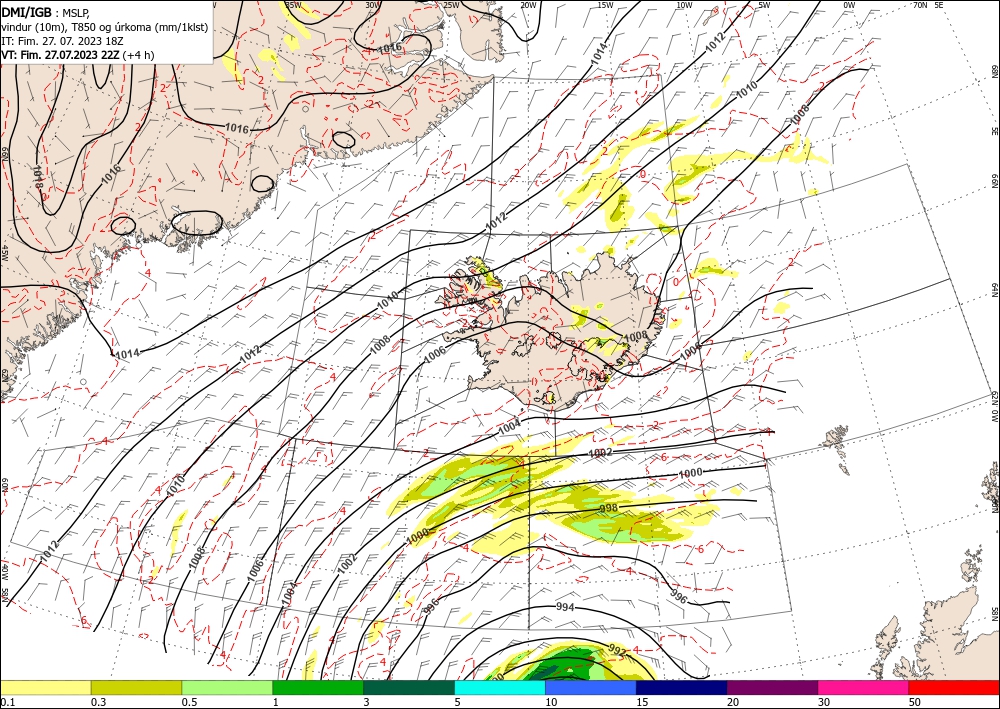The width and height of the screenshot is (1000, 709).
Task: Pick the blue 10 mm legend swatch
Action: (591, 688)
